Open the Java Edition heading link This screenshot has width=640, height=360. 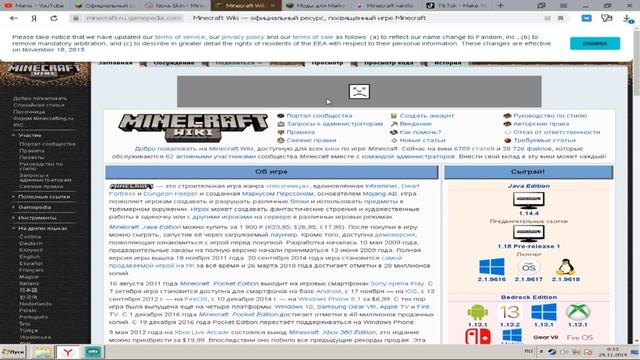[x=529, y=186]
